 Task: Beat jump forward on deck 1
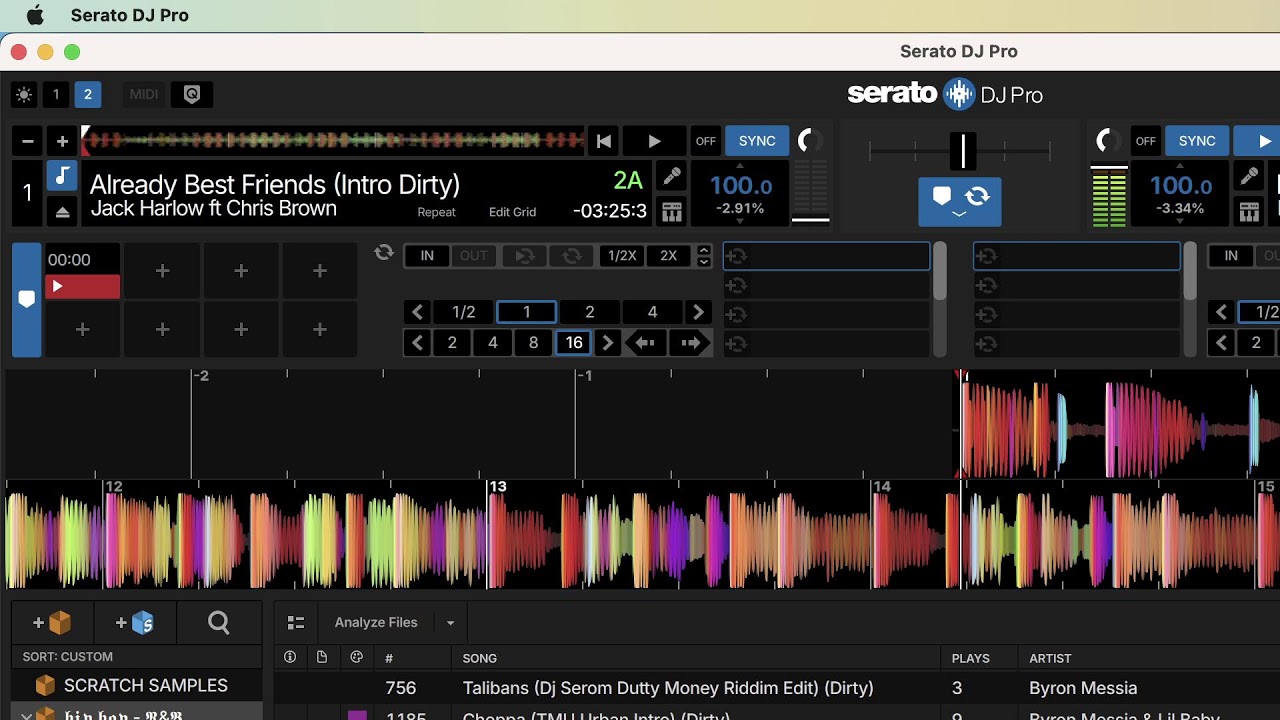click(x=690, y=343)
